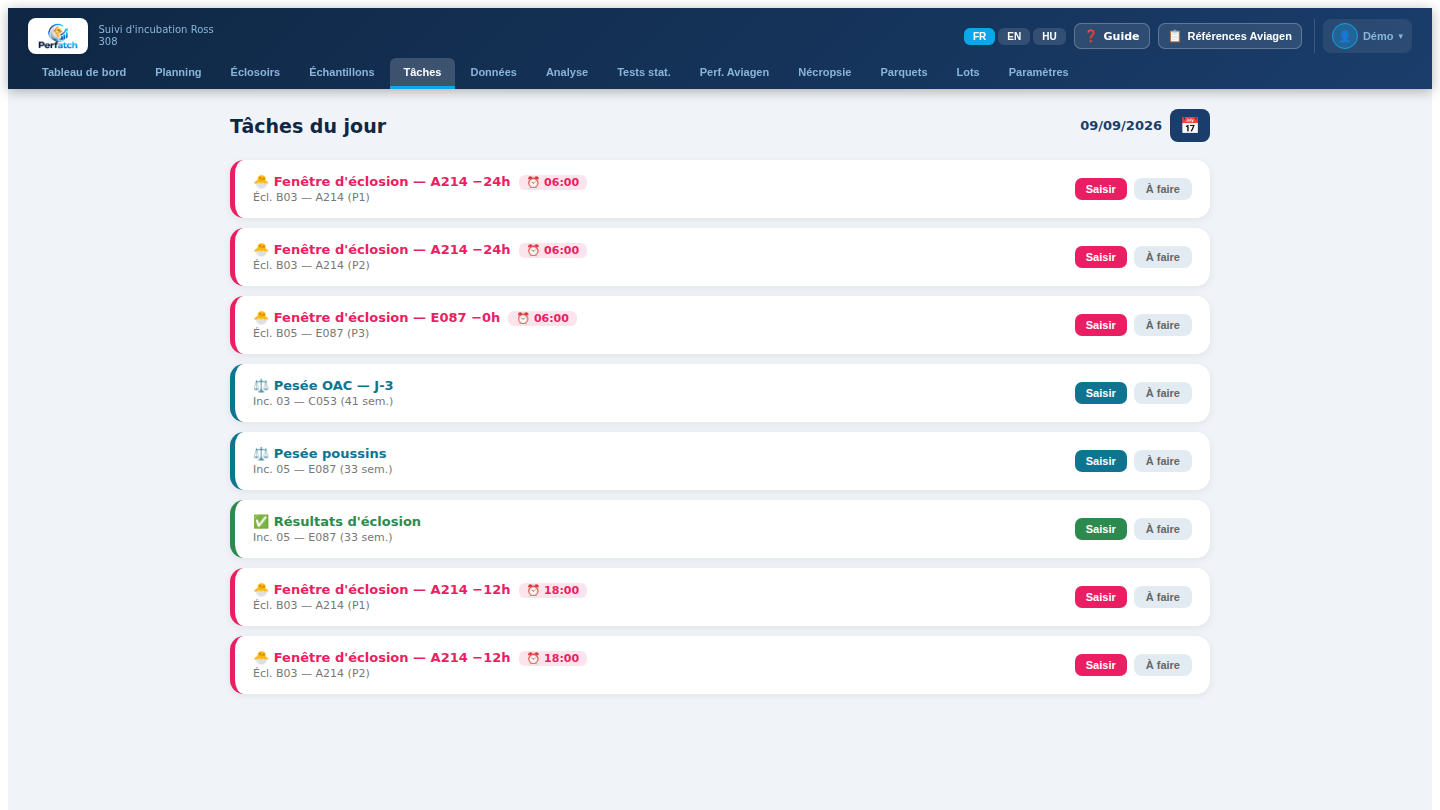1440x810 pixels.
Task: Go to the Tableau de bord tab
Action: tap(84, 72)
